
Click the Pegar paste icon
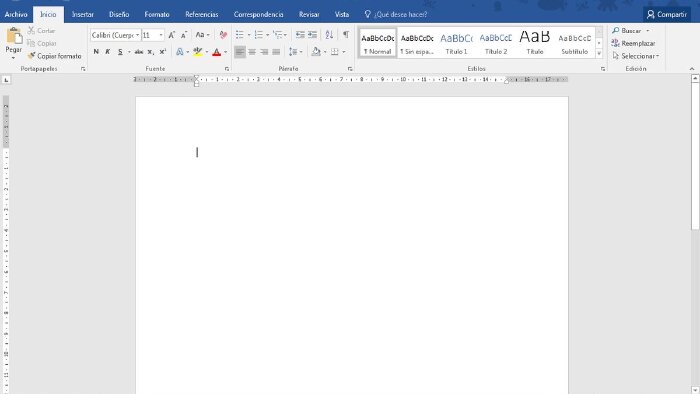[x=14, y=36]
